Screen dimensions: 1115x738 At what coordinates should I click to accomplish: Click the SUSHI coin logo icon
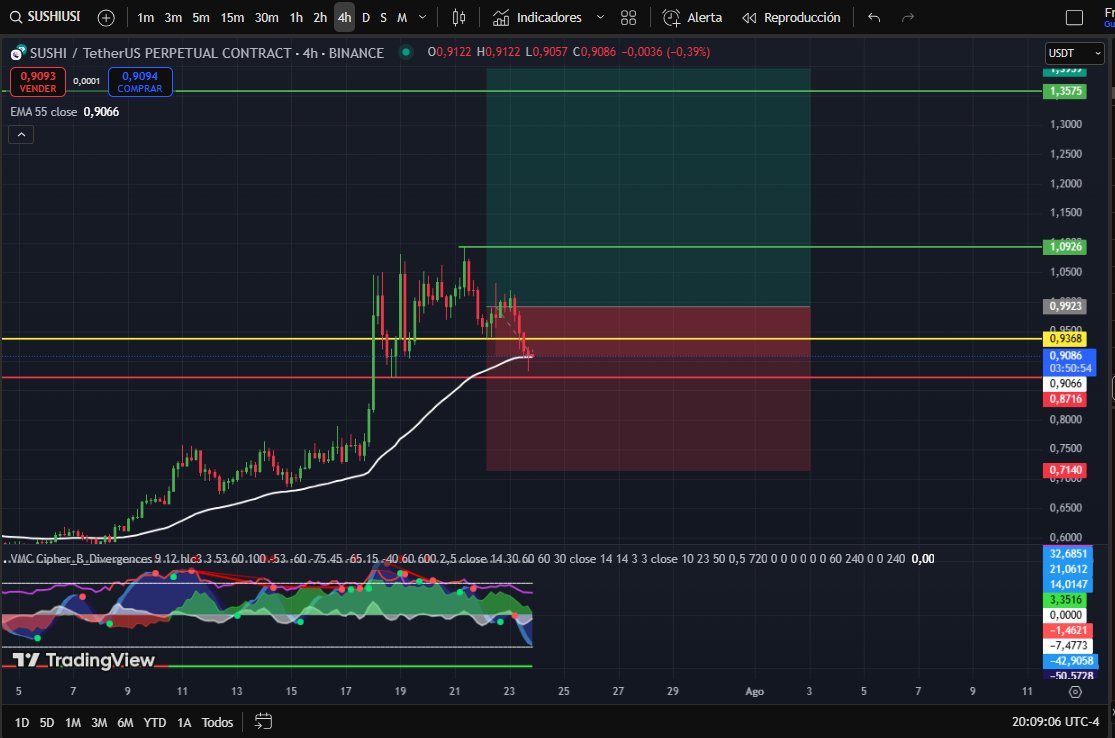pyautogui.click(x=18, y=53)
